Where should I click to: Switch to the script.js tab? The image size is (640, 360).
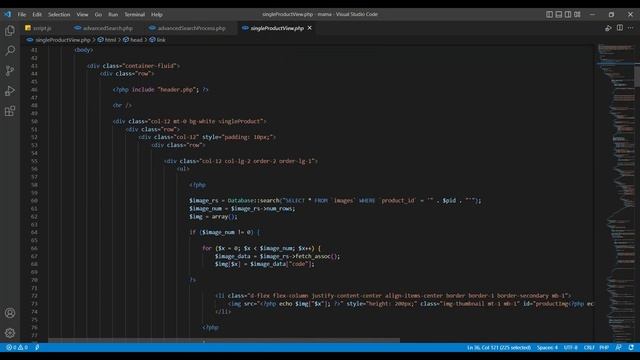click(42, 28)
